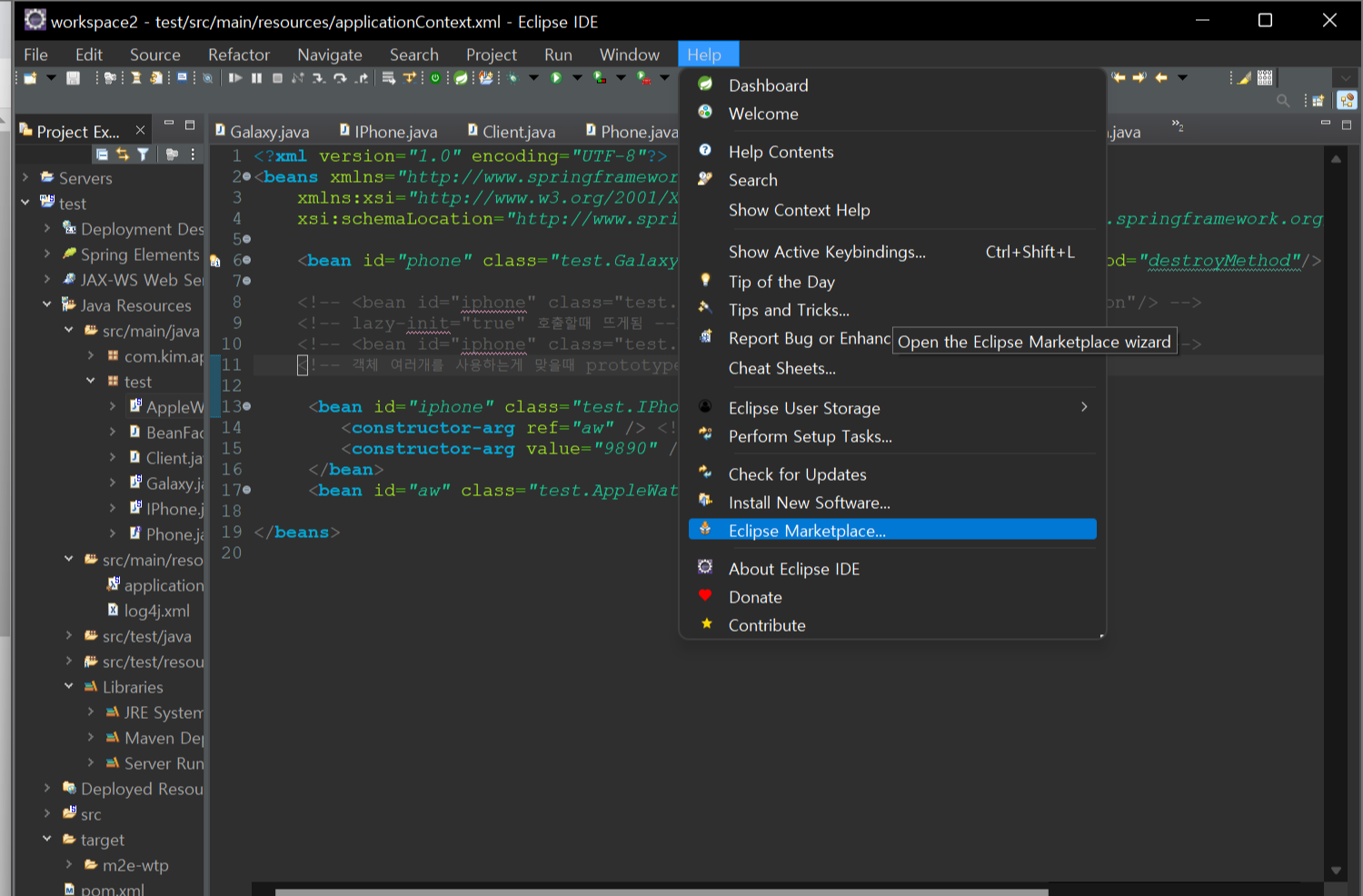The width and height of the screenshot is (1363, 896).
Task: Click the editor vertical scrollbar down arrow
Action: point(1336,871)
